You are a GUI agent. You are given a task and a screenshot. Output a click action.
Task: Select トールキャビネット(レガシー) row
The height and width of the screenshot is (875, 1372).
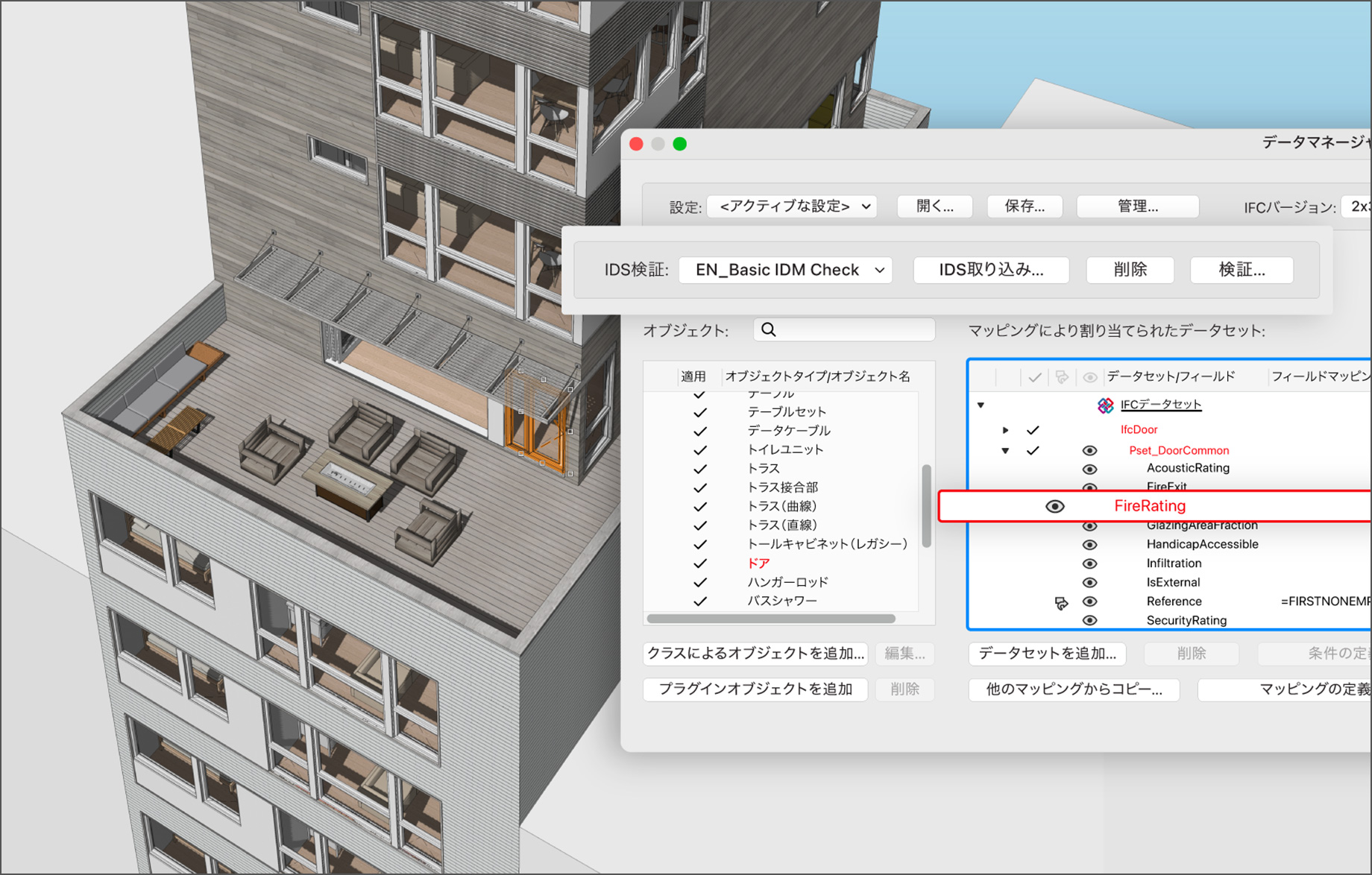[781, 544]
